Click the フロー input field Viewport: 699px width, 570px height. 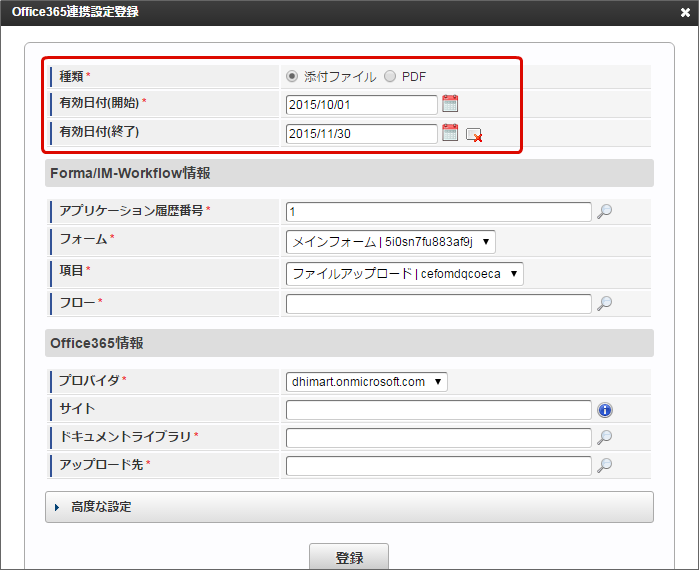439,303
